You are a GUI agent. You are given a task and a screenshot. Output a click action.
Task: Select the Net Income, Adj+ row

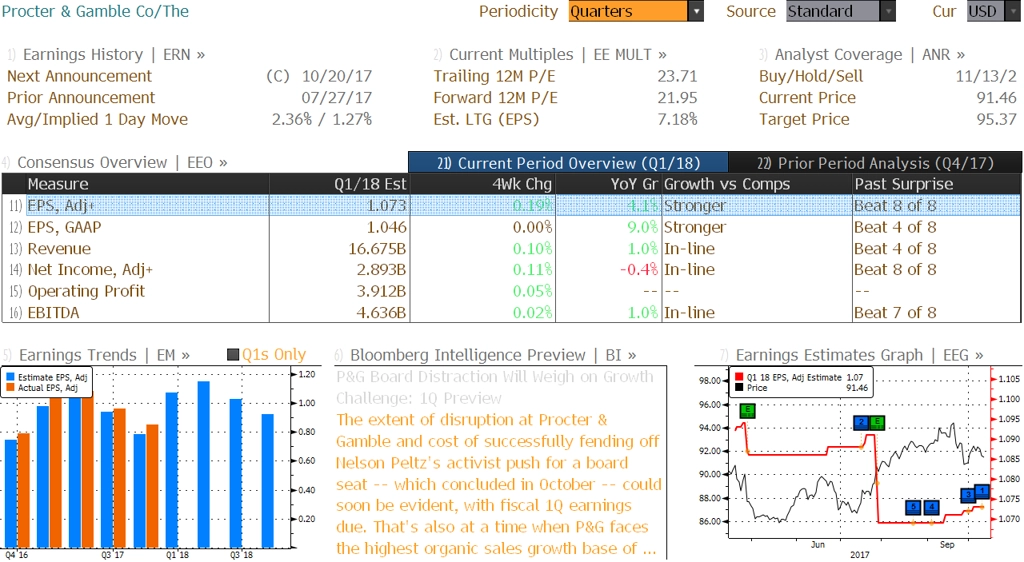pos(511,270)
